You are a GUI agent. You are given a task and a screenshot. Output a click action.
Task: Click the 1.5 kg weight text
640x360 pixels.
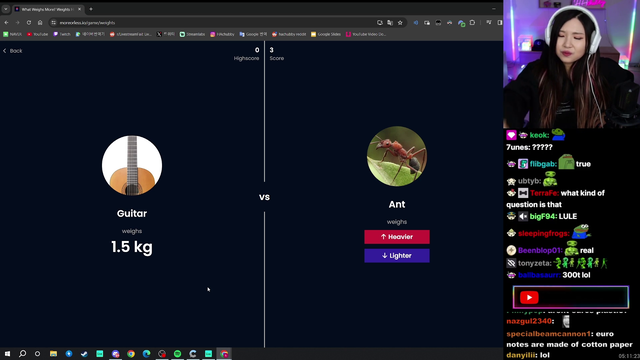[x=132, y=247]
